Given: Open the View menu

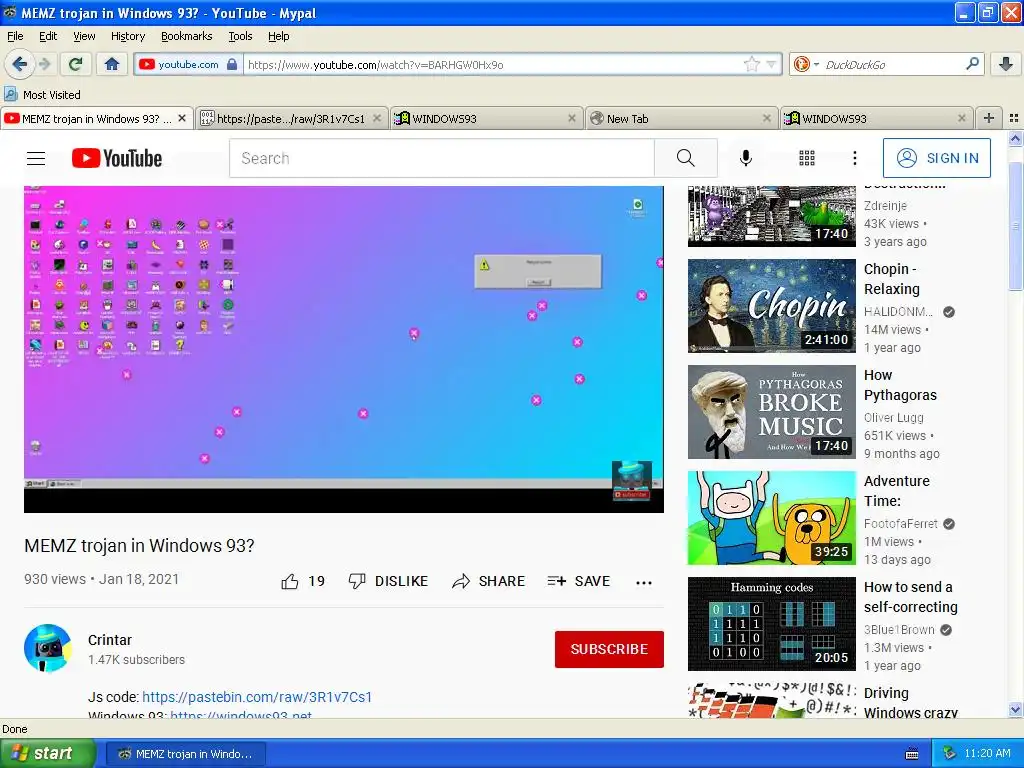Looking at the screenshot, I should [84, 36].
